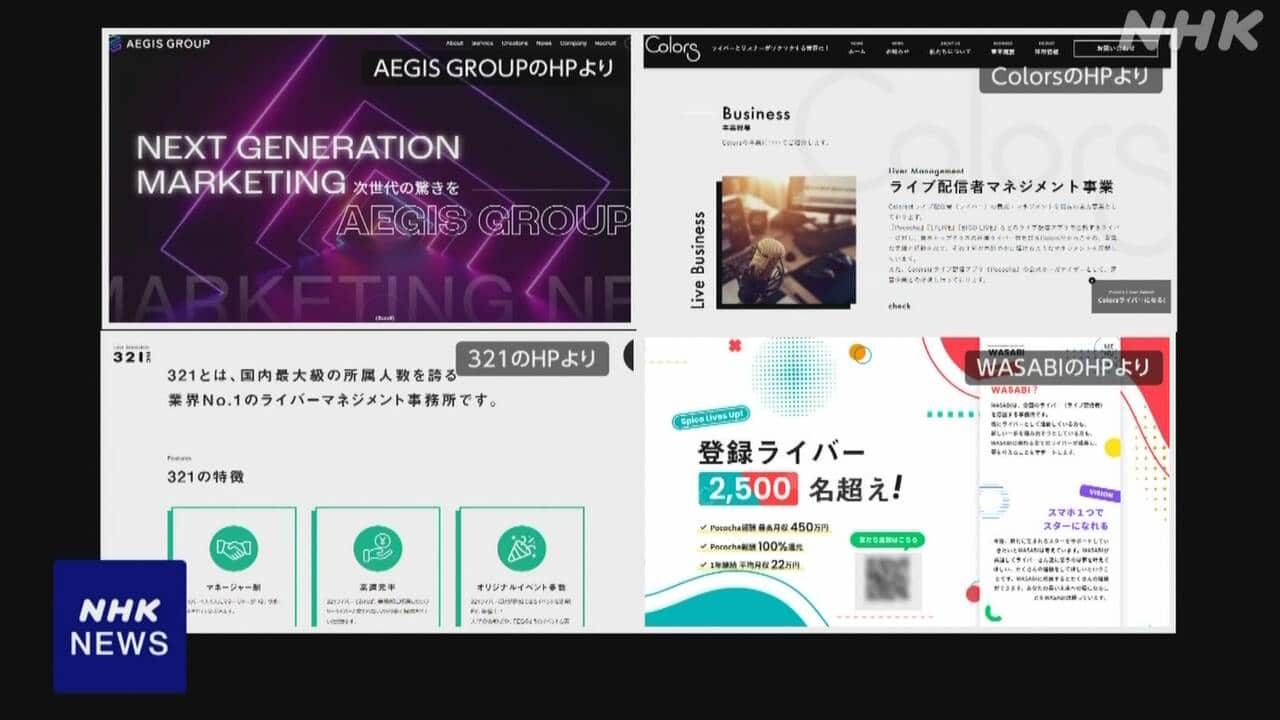
Task: Open the About menu on AEGIS site
Action: point(454,44)
